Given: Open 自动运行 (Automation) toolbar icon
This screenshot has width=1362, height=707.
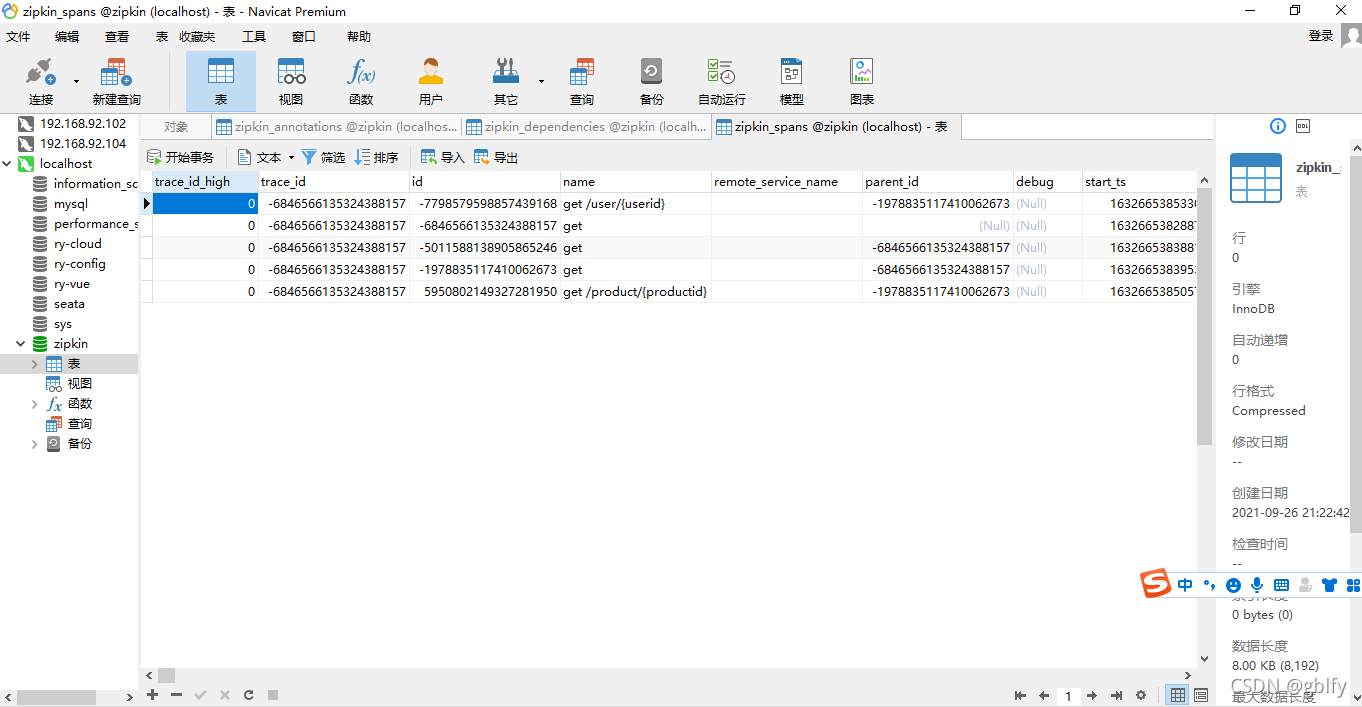Looking at the screenshot, I should click(x=722, y=81).
